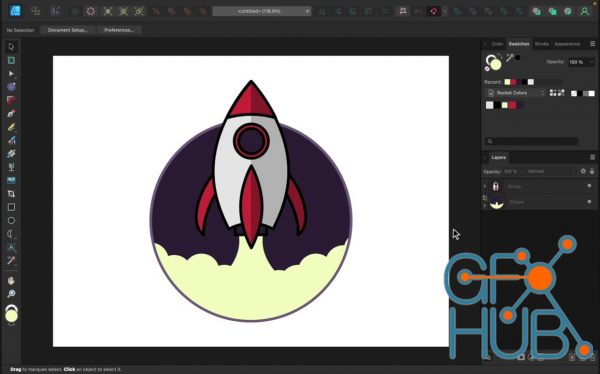Select the Move tool arrow
600x374 pixels.
(11, 47)
